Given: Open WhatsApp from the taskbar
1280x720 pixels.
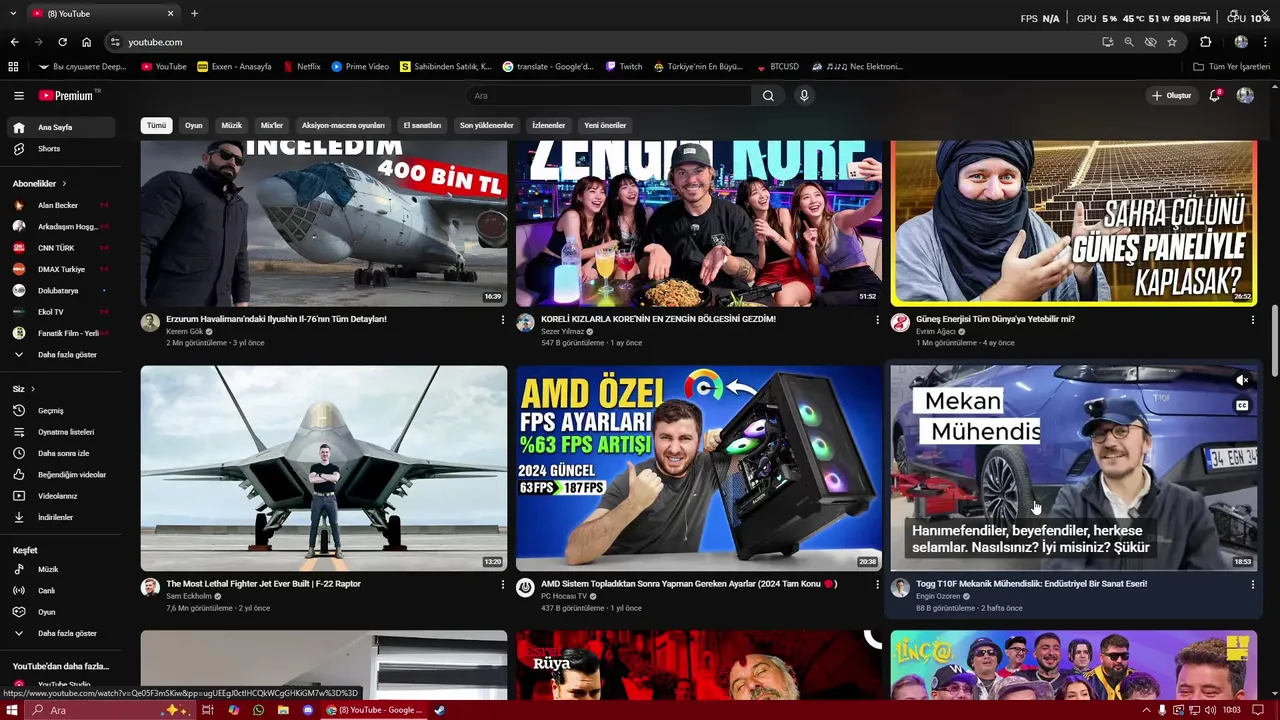Looking at the screenshot, I should [x=258, y=710].
